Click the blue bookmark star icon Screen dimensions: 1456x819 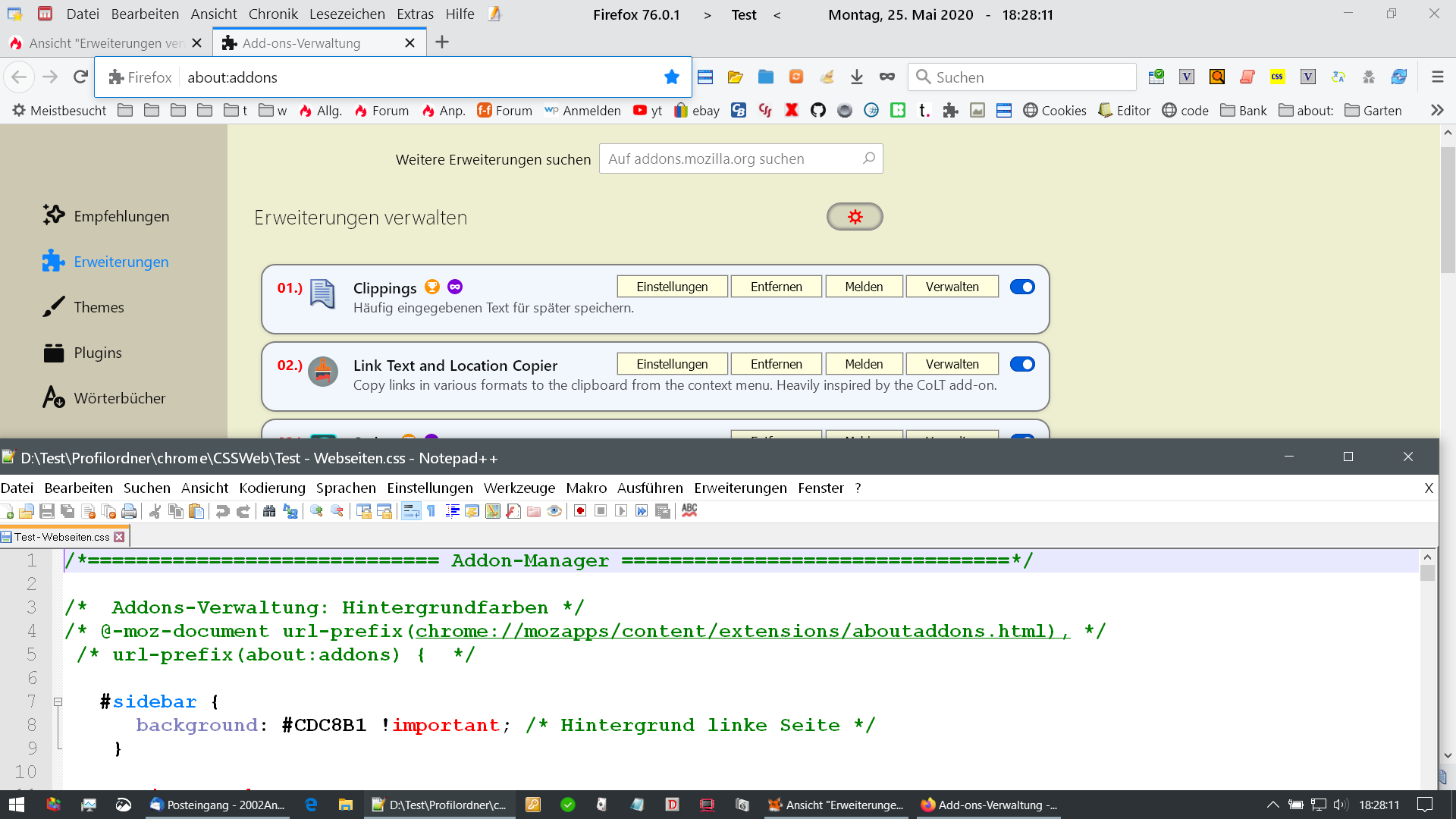[672, 77]
